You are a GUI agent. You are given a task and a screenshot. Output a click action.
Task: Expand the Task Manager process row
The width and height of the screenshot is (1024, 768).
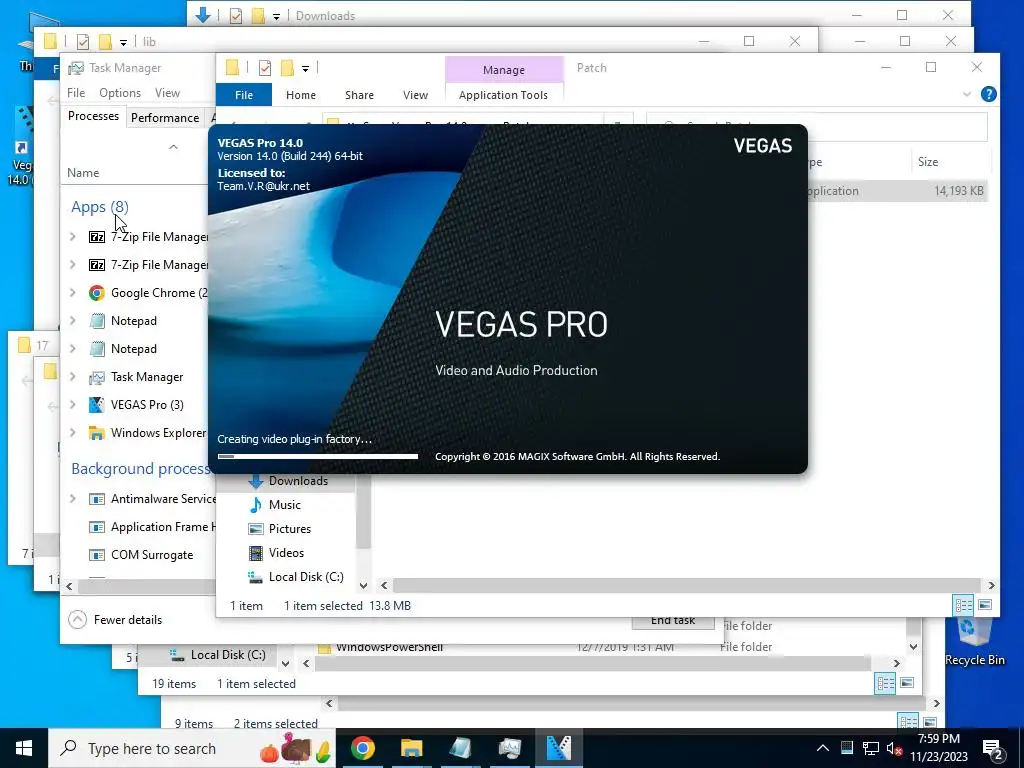click(72, 377)
